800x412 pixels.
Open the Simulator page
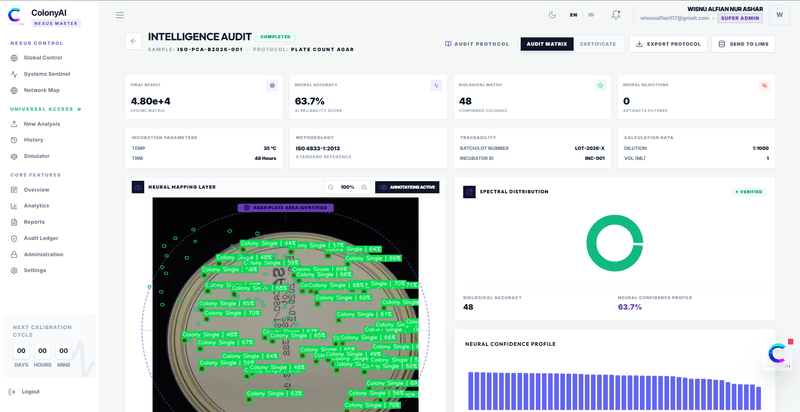(37, 156)
